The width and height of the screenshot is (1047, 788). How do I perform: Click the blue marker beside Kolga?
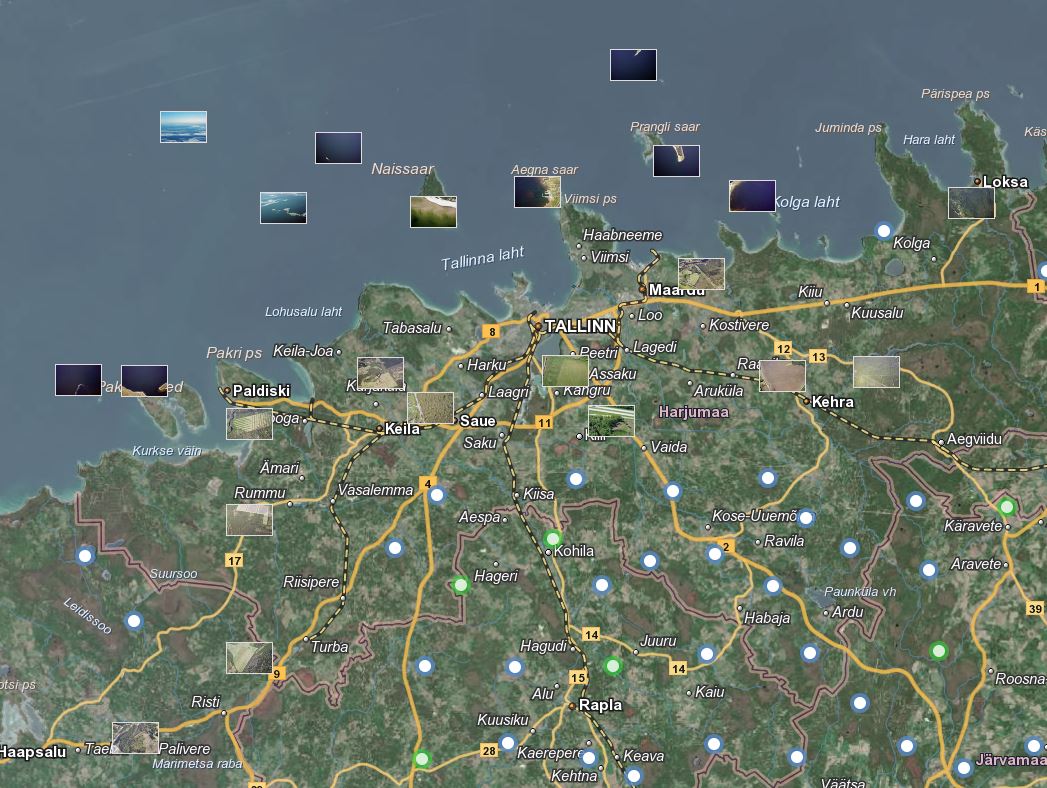click(x=883, y=231)
